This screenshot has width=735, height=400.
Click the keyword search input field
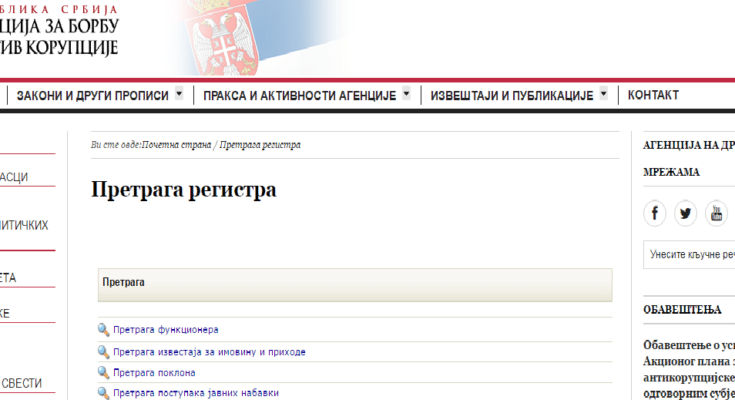[x=689, y=254]
